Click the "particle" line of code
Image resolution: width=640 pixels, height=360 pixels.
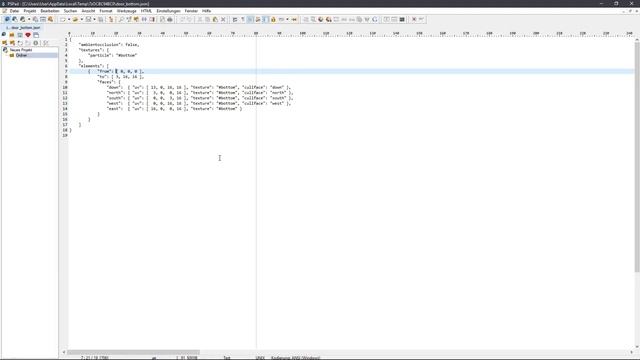pyautogui.click(x=113, y=55)
